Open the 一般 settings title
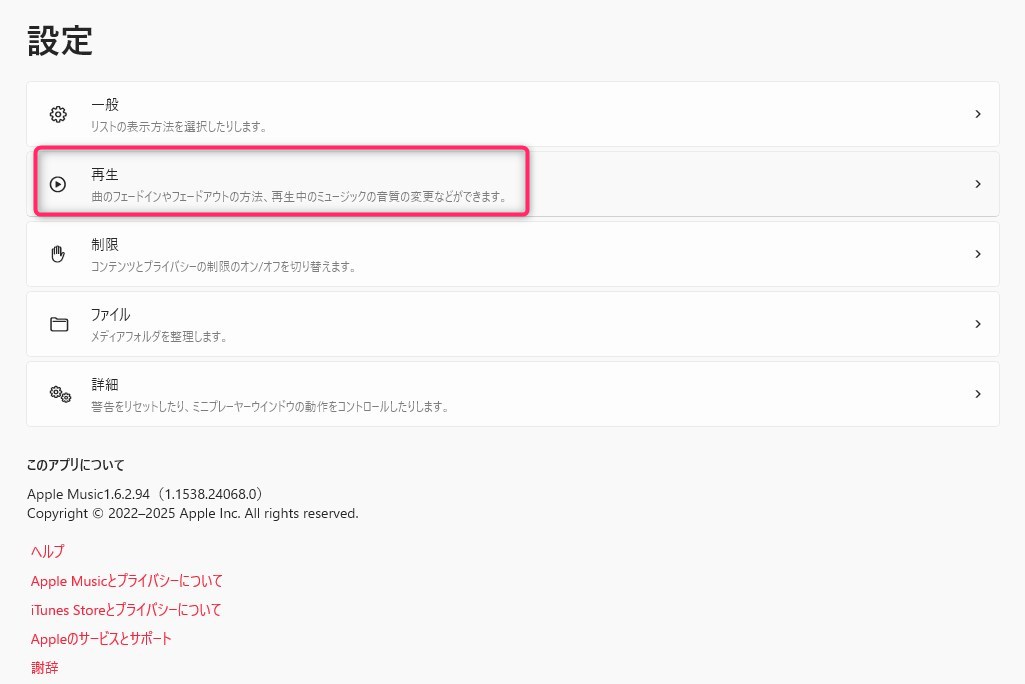 click(x=105, y=104)
